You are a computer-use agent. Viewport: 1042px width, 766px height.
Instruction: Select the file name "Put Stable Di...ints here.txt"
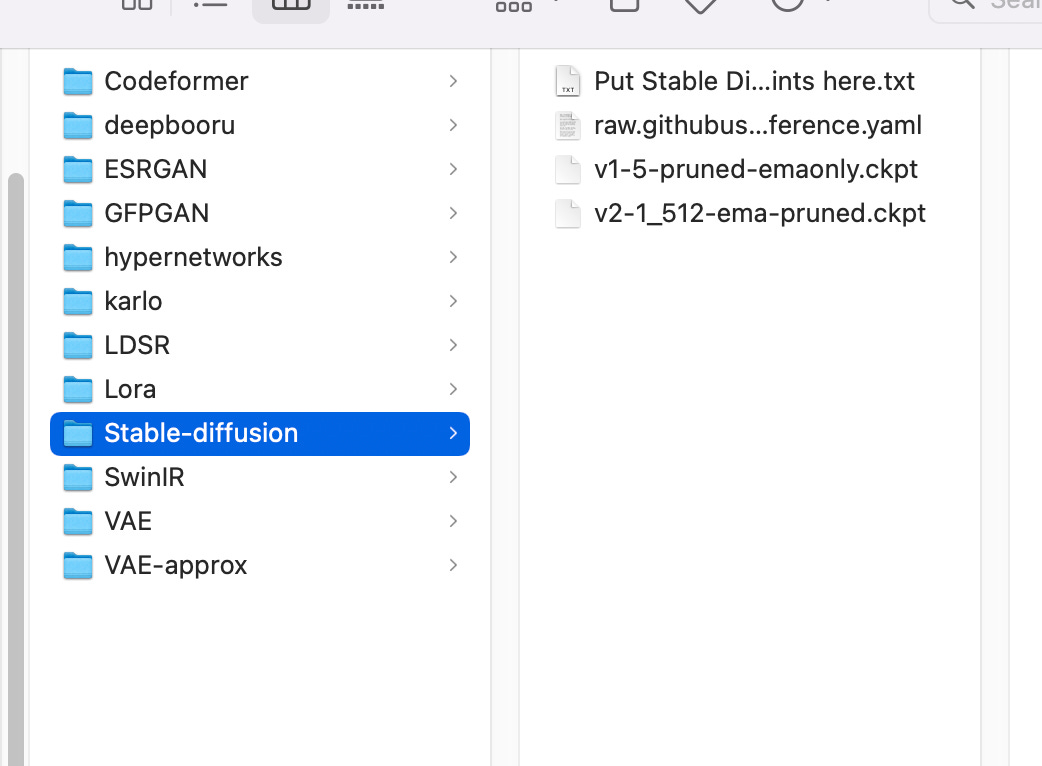pos(754,81)
